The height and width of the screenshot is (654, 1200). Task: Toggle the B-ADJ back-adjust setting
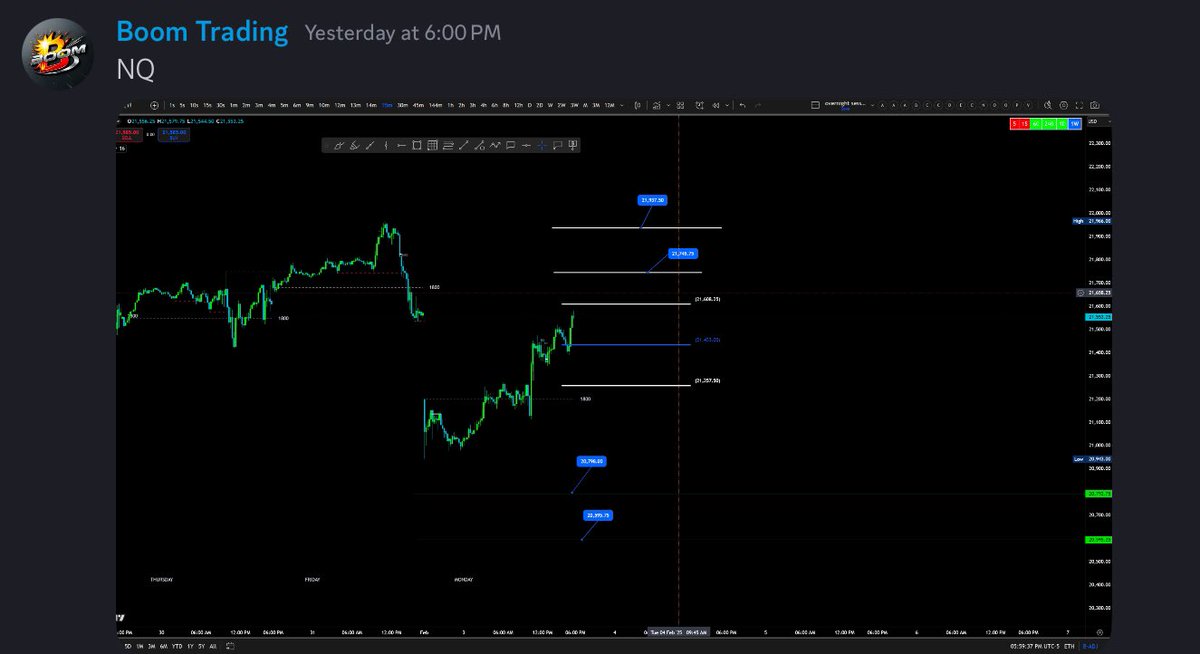pyautogui.click(x=1089, y=646)
